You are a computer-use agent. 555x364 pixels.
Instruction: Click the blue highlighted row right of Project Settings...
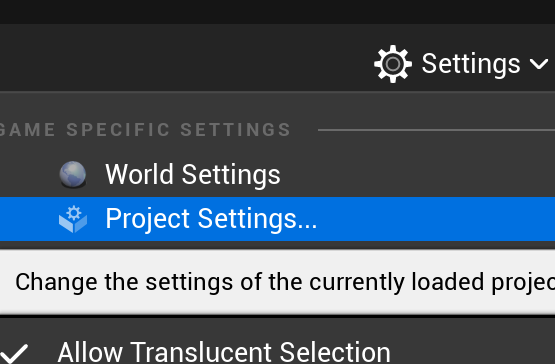pyautogui.click(x=436, y=219)
